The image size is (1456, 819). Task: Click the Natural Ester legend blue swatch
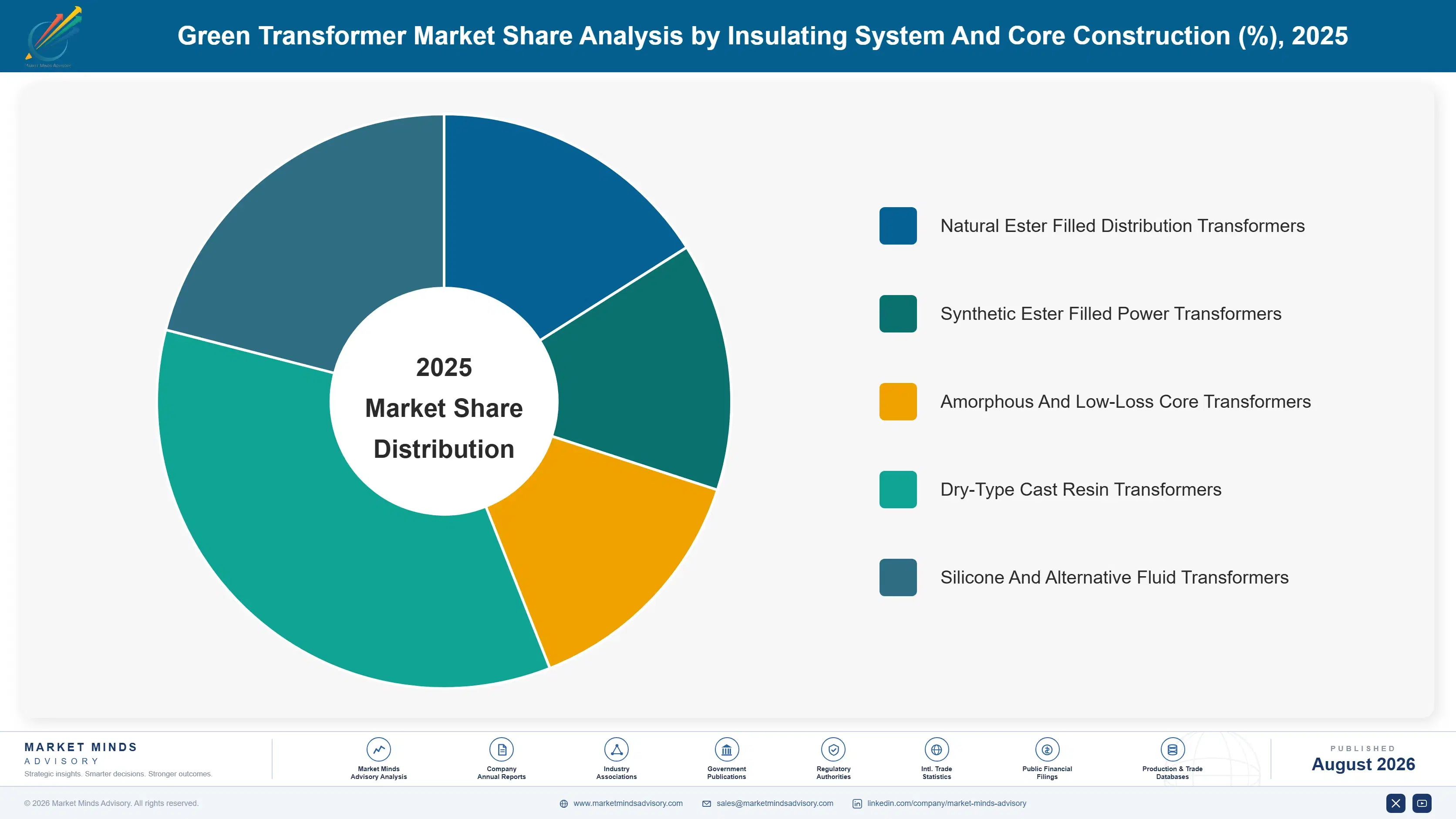pos(898,226)
